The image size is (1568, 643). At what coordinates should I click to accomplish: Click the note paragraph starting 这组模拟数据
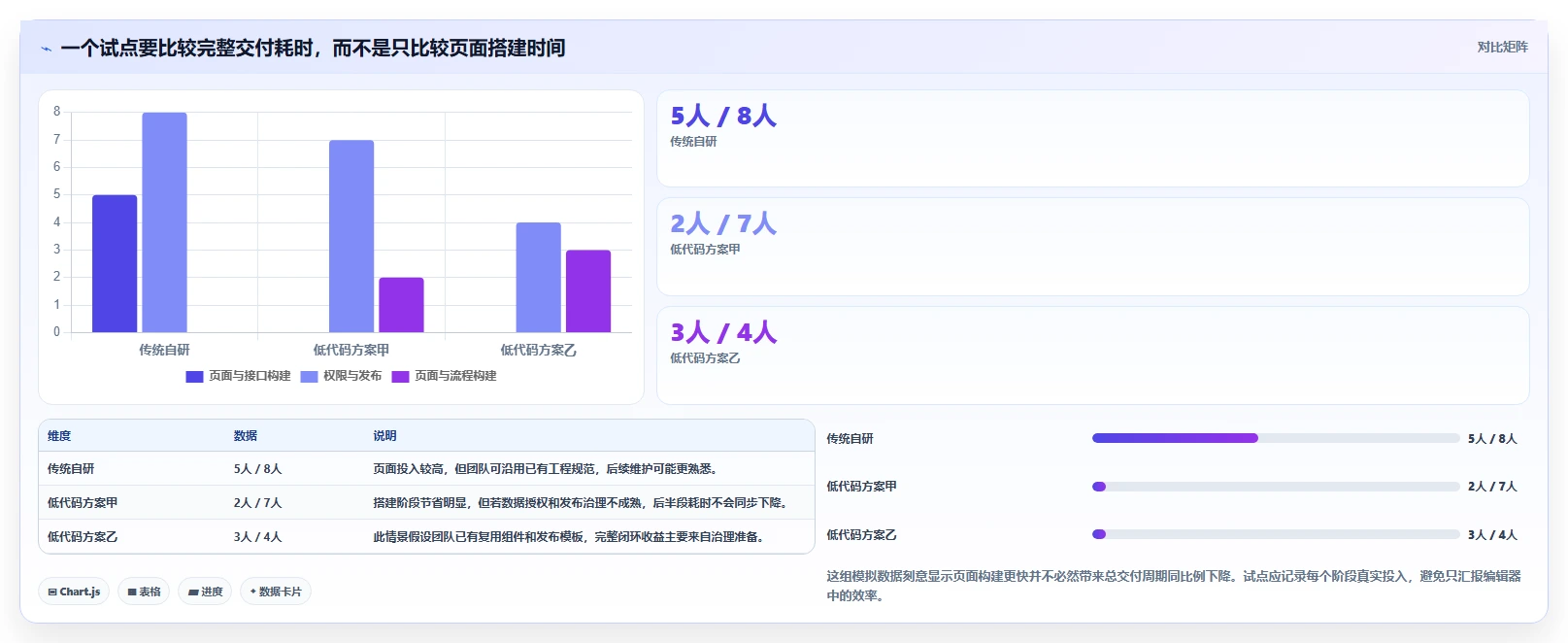click(x=1174, y=586)
